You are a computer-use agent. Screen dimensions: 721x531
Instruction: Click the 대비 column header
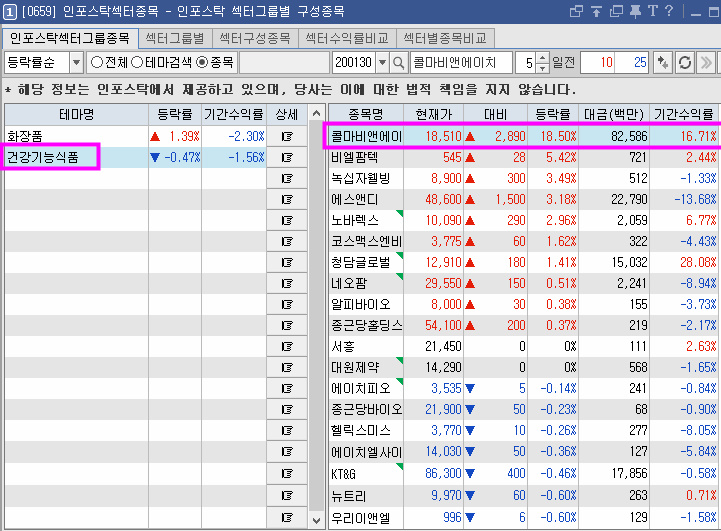coord(496,114)
